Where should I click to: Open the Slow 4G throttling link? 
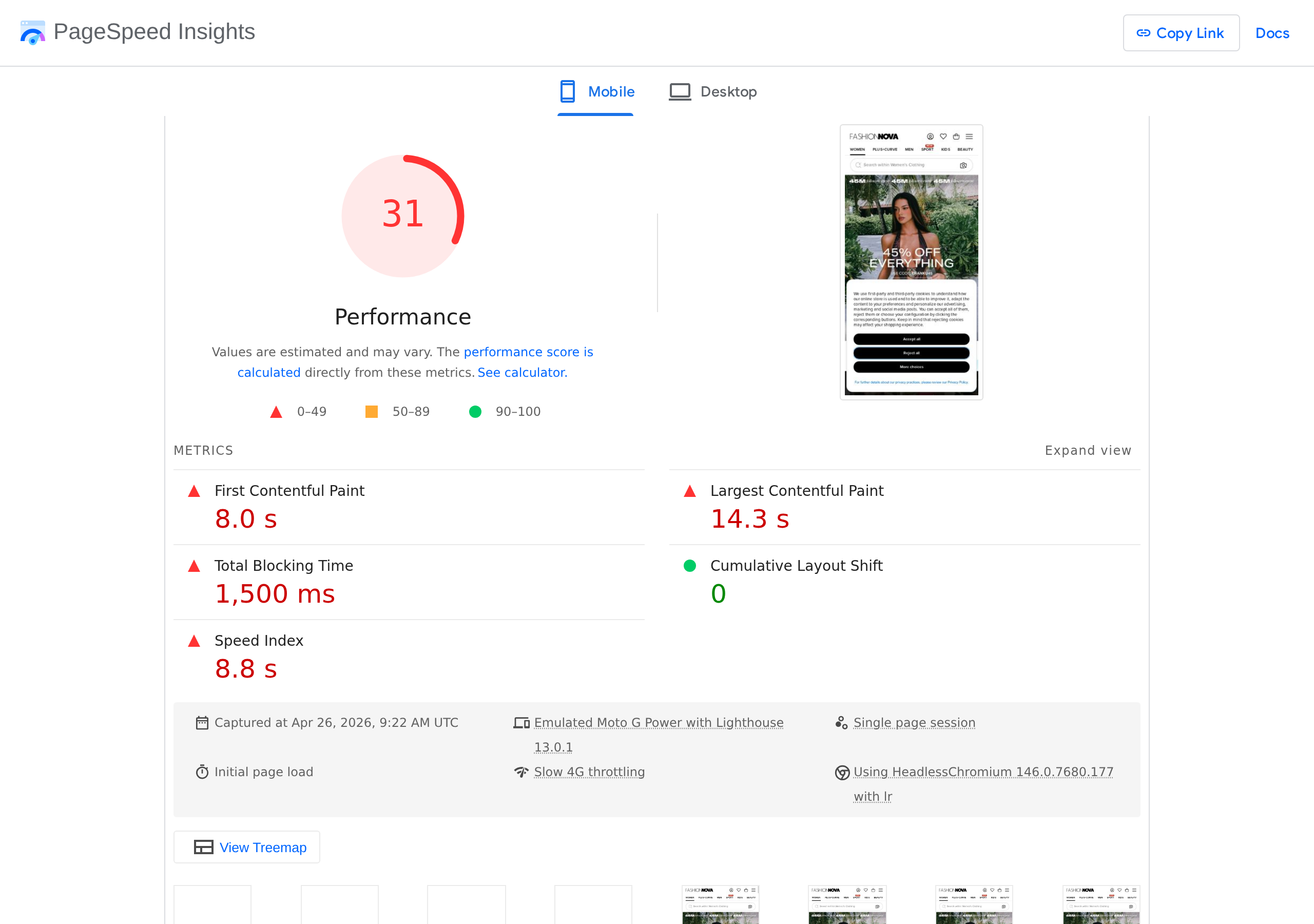[x=589, y=772]
